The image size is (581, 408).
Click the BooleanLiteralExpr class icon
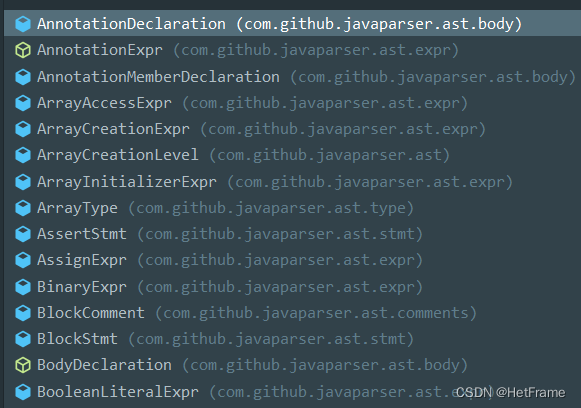click(x=23, y=392)
